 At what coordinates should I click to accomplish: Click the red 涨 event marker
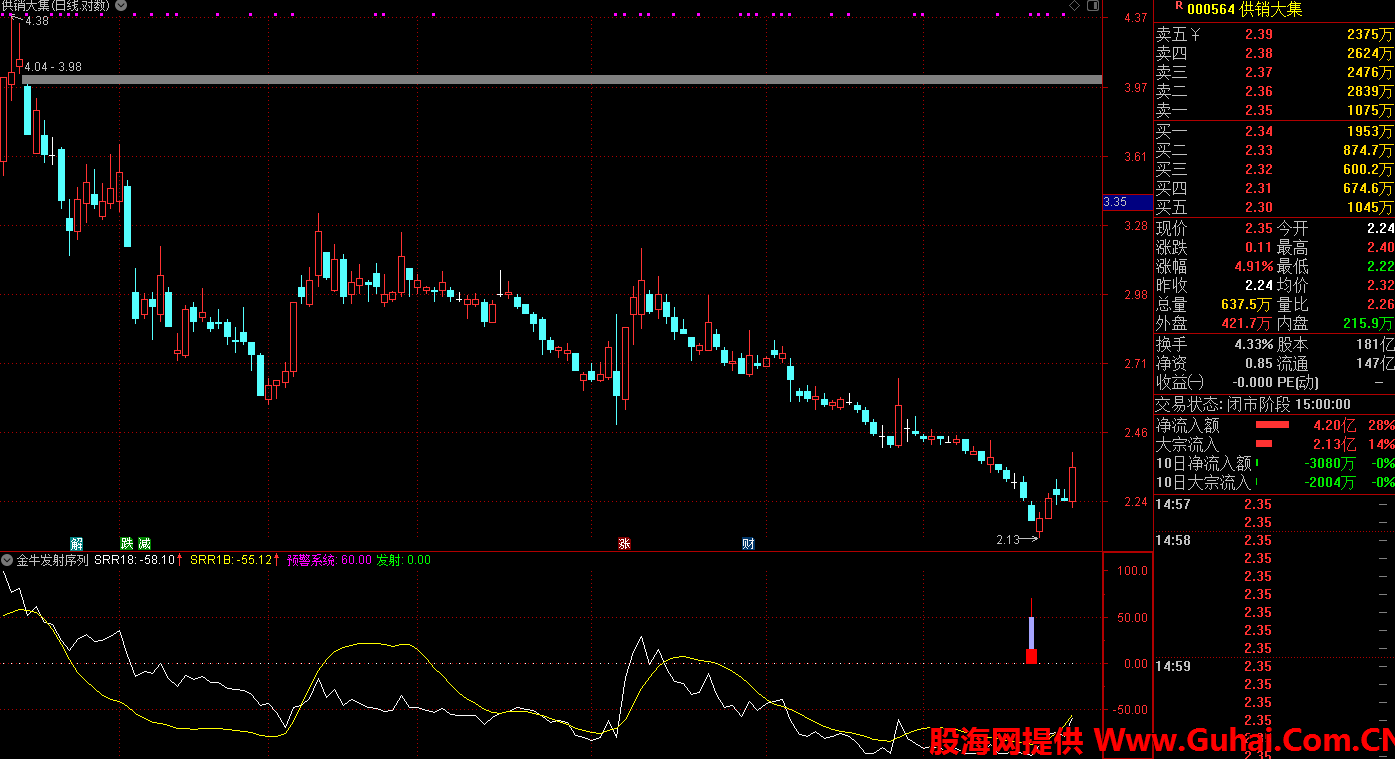point(624,544)
